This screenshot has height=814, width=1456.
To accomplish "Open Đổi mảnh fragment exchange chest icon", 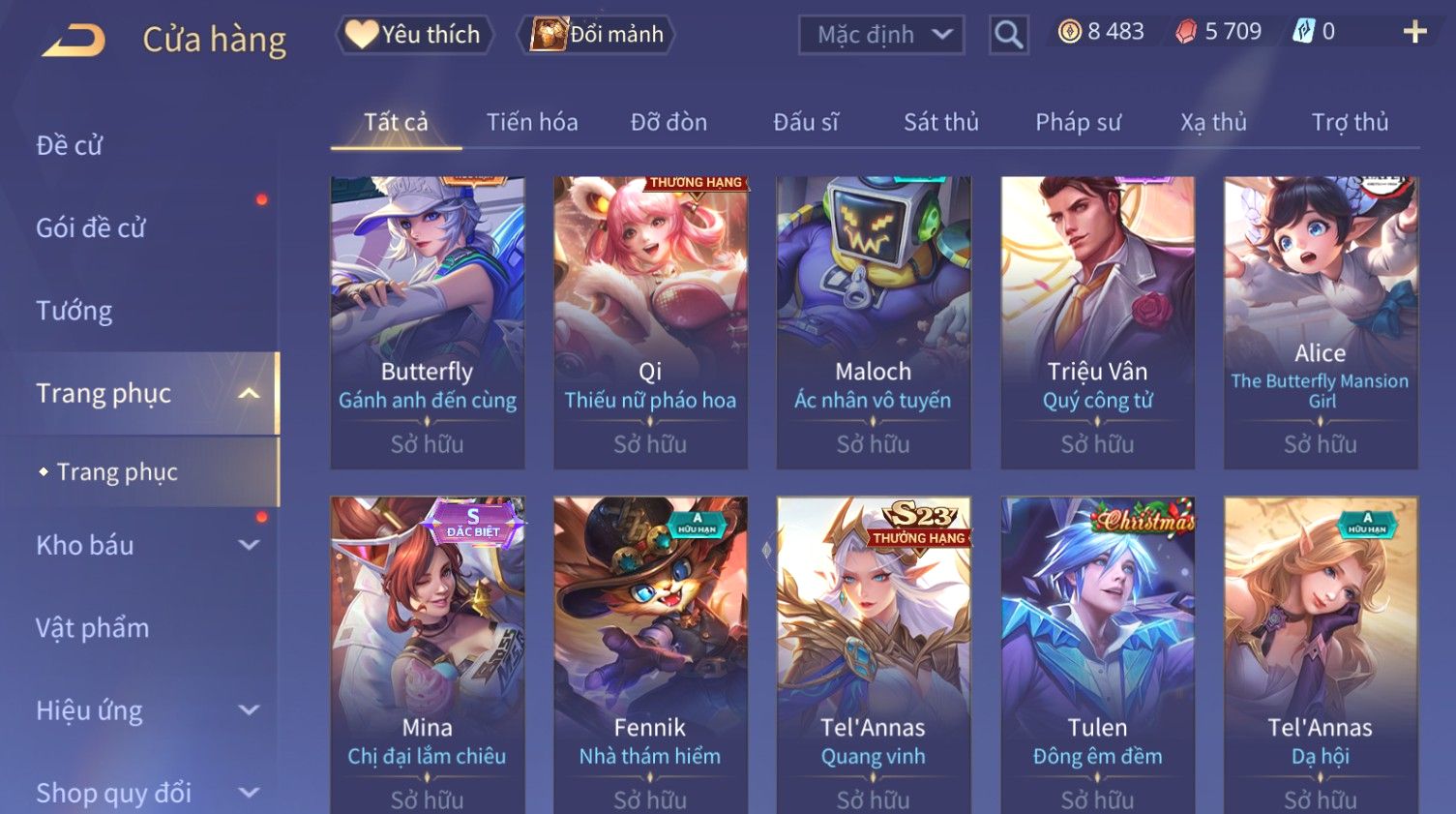I will (597, 35).
